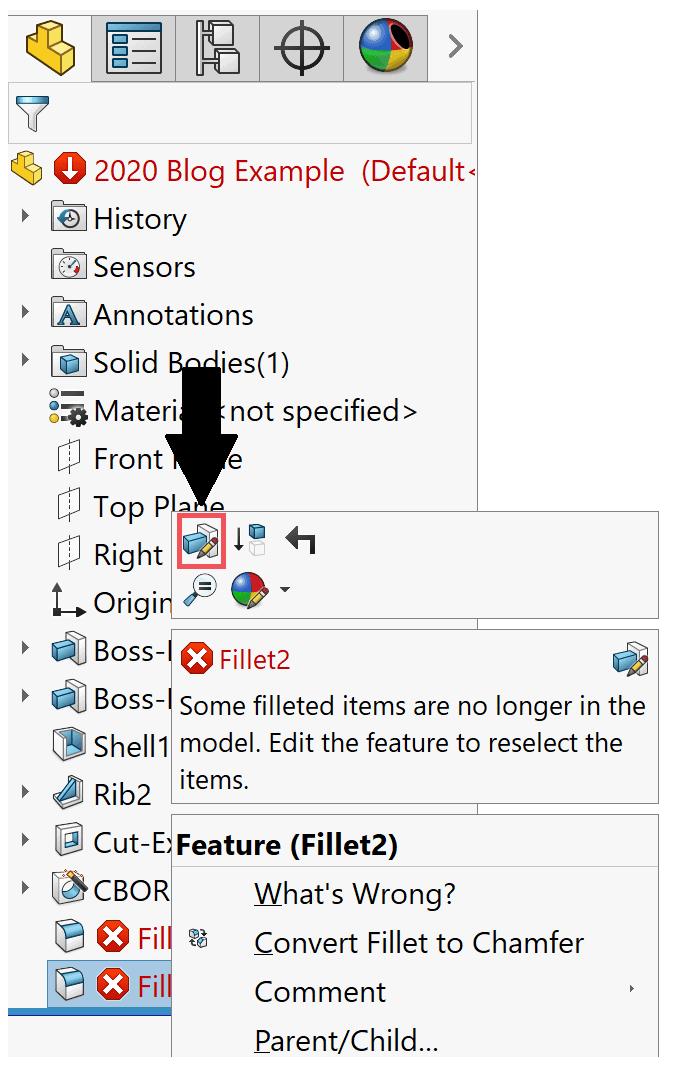Expand the Annotations folder
The width and height of the screenshot is (698, 1069).
[x=25, y=312]
